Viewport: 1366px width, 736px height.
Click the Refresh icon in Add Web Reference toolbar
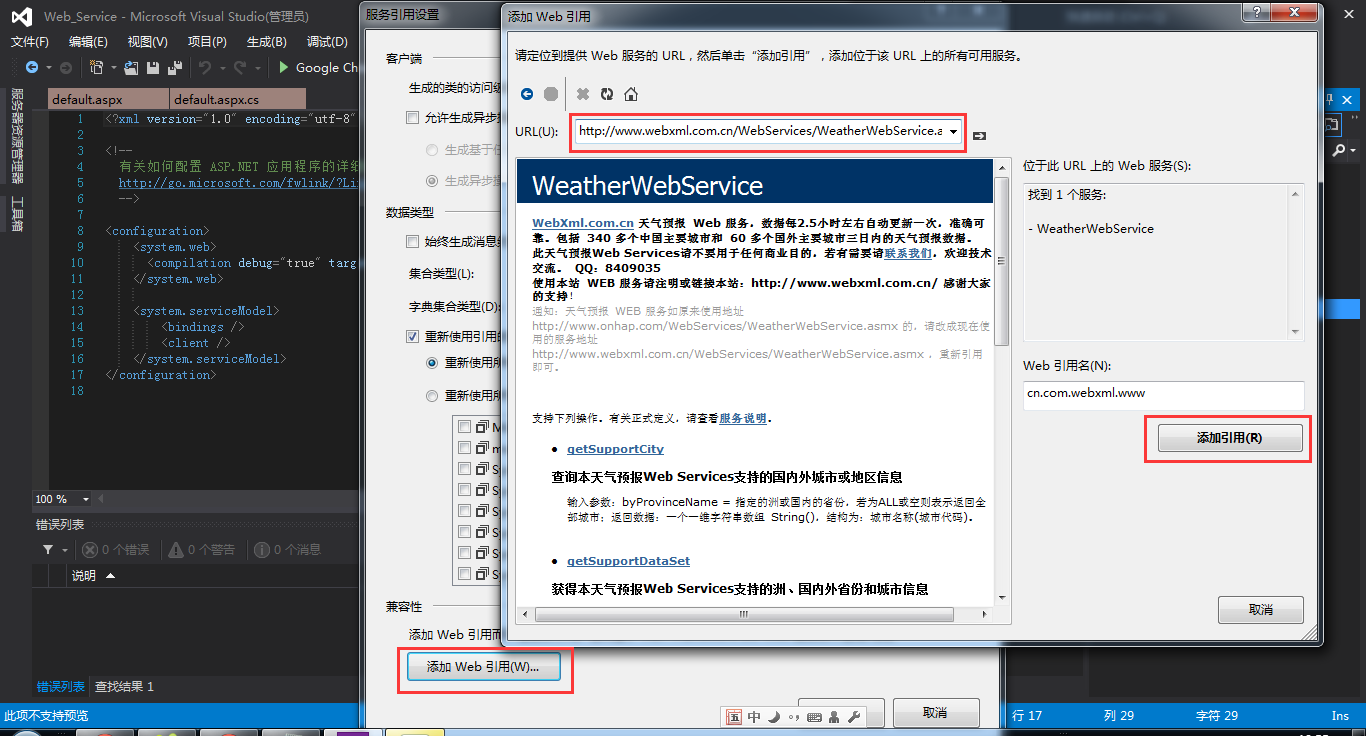[607, 94]
